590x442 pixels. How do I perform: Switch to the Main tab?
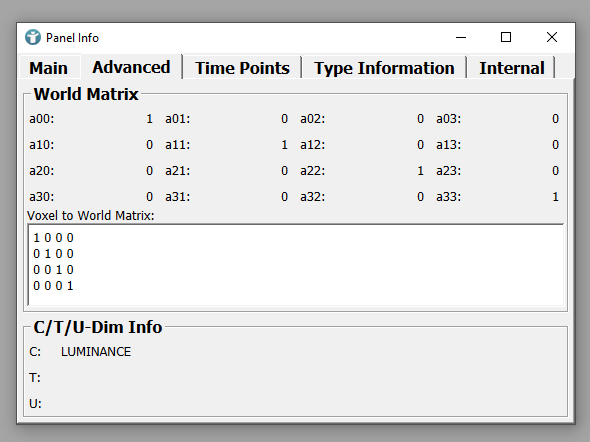point(49,68)
